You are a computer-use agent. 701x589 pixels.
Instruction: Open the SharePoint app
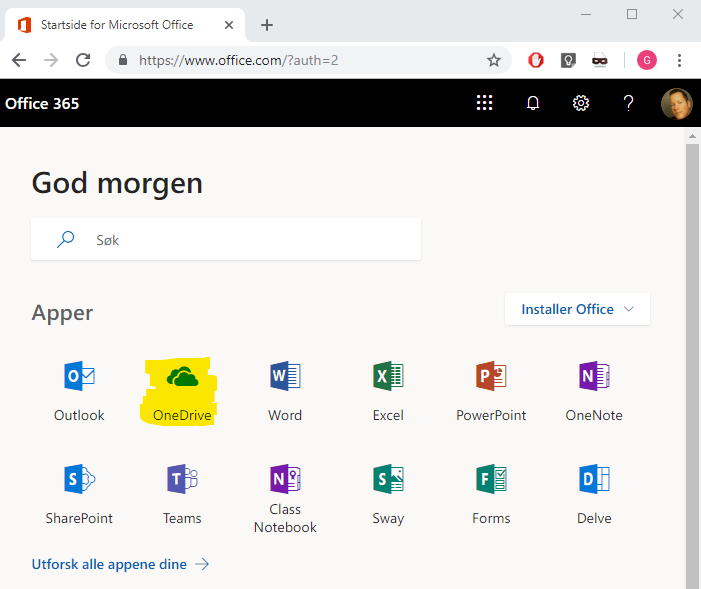(79, 494)
